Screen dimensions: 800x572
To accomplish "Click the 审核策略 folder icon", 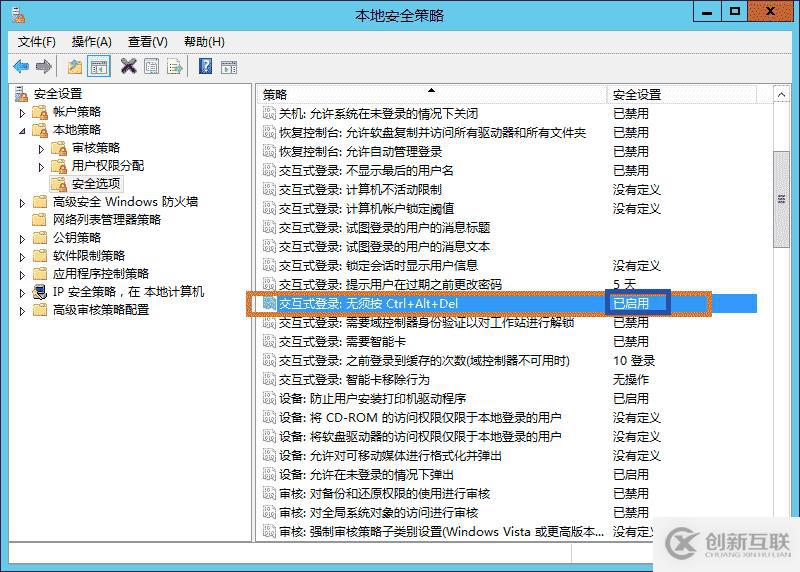I will (x=59, y=148).
